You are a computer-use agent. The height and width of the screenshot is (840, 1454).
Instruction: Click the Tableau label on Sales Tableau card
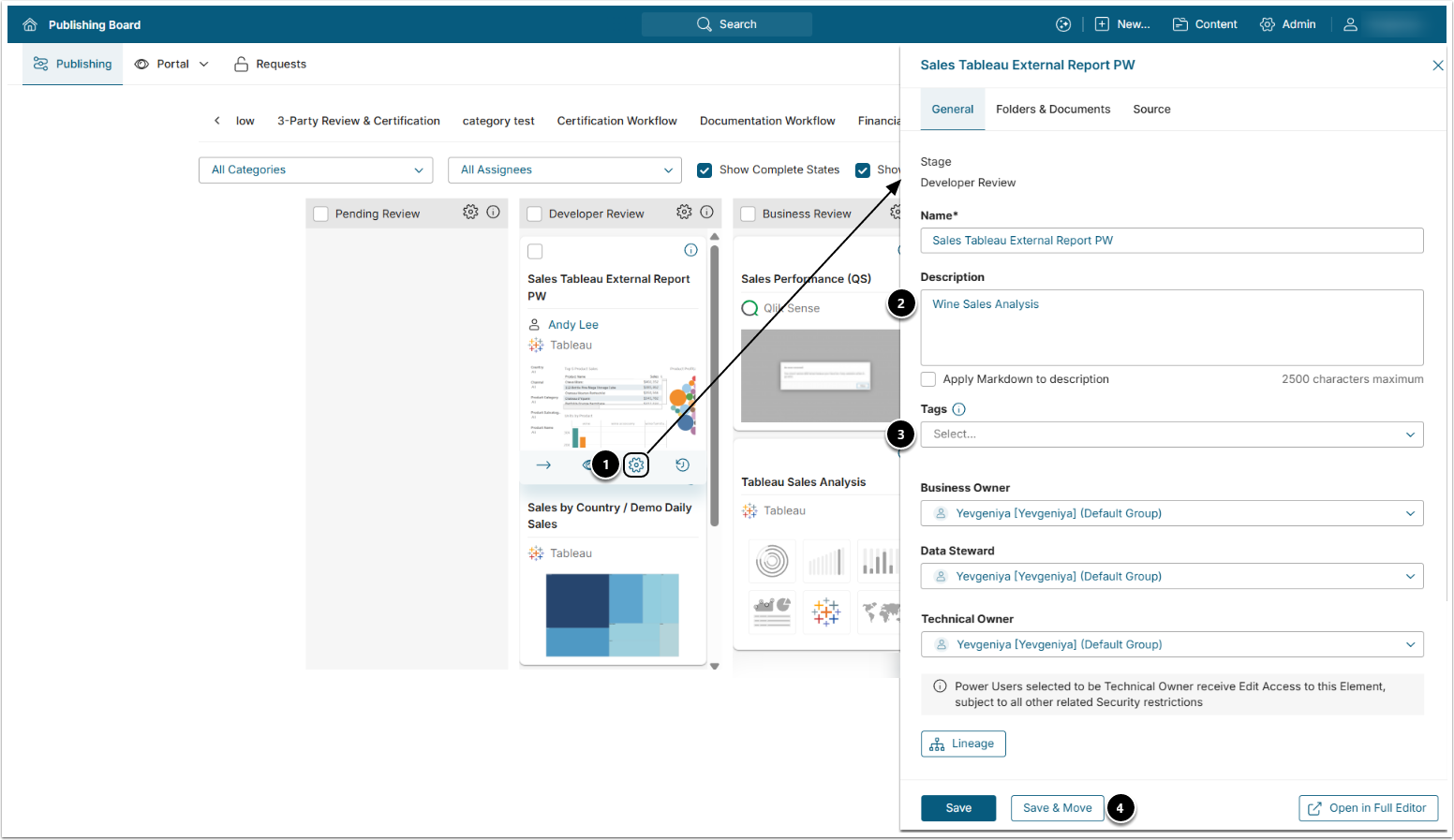[571, 346]
